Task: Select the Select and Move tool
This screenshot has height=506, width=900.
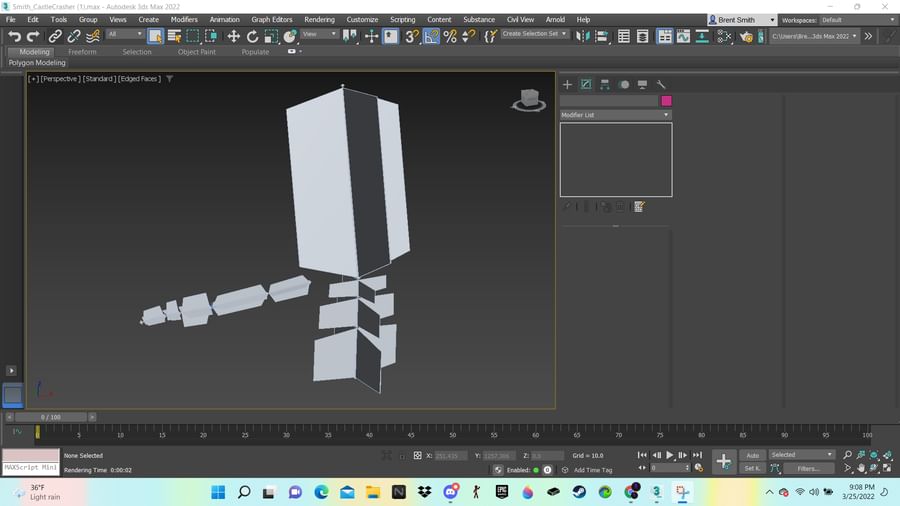Action: pos(233,36)
